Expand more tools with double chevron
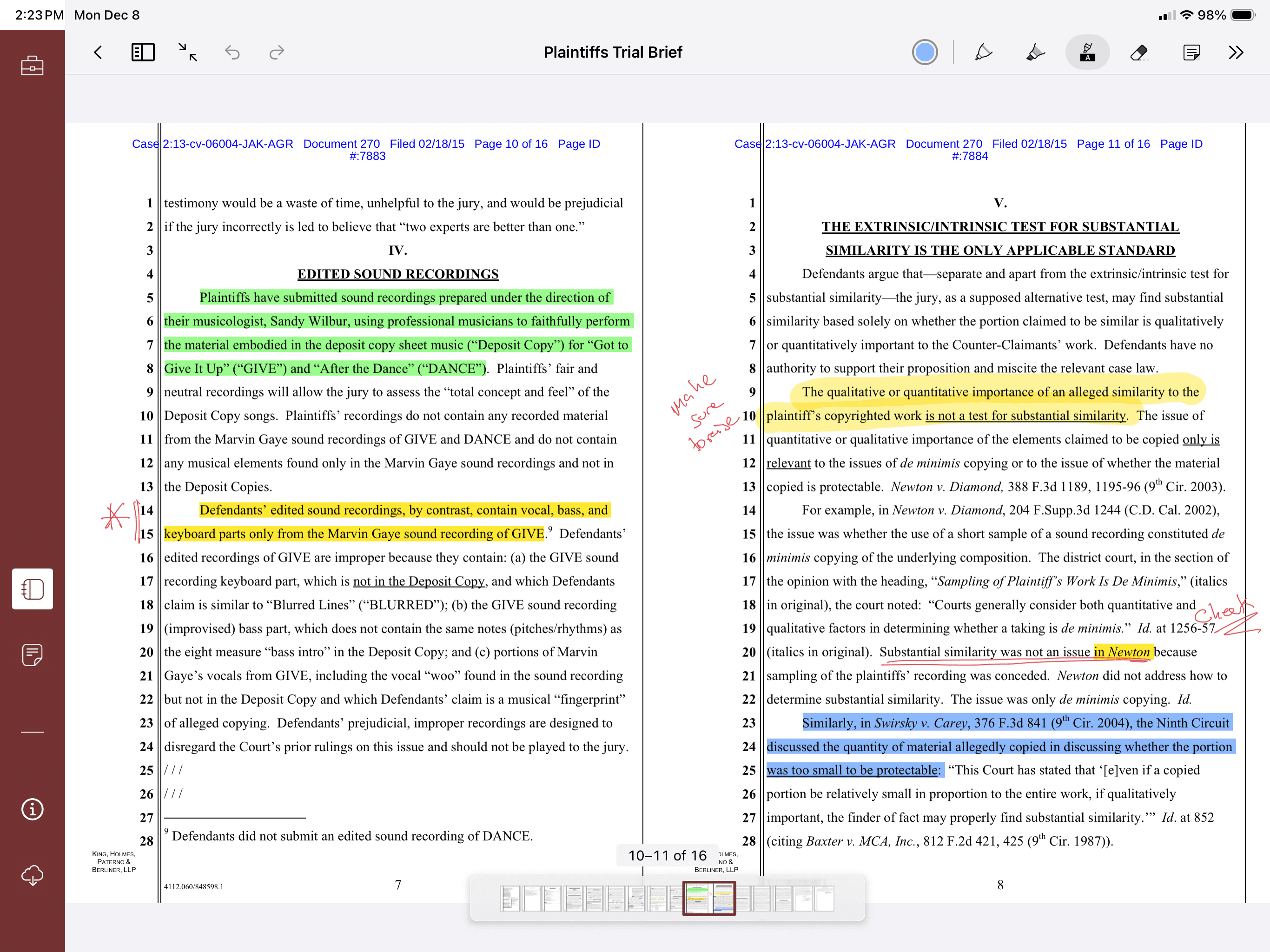The height and width of the screenshot is (952, 1270). (x=1236, y=52)
